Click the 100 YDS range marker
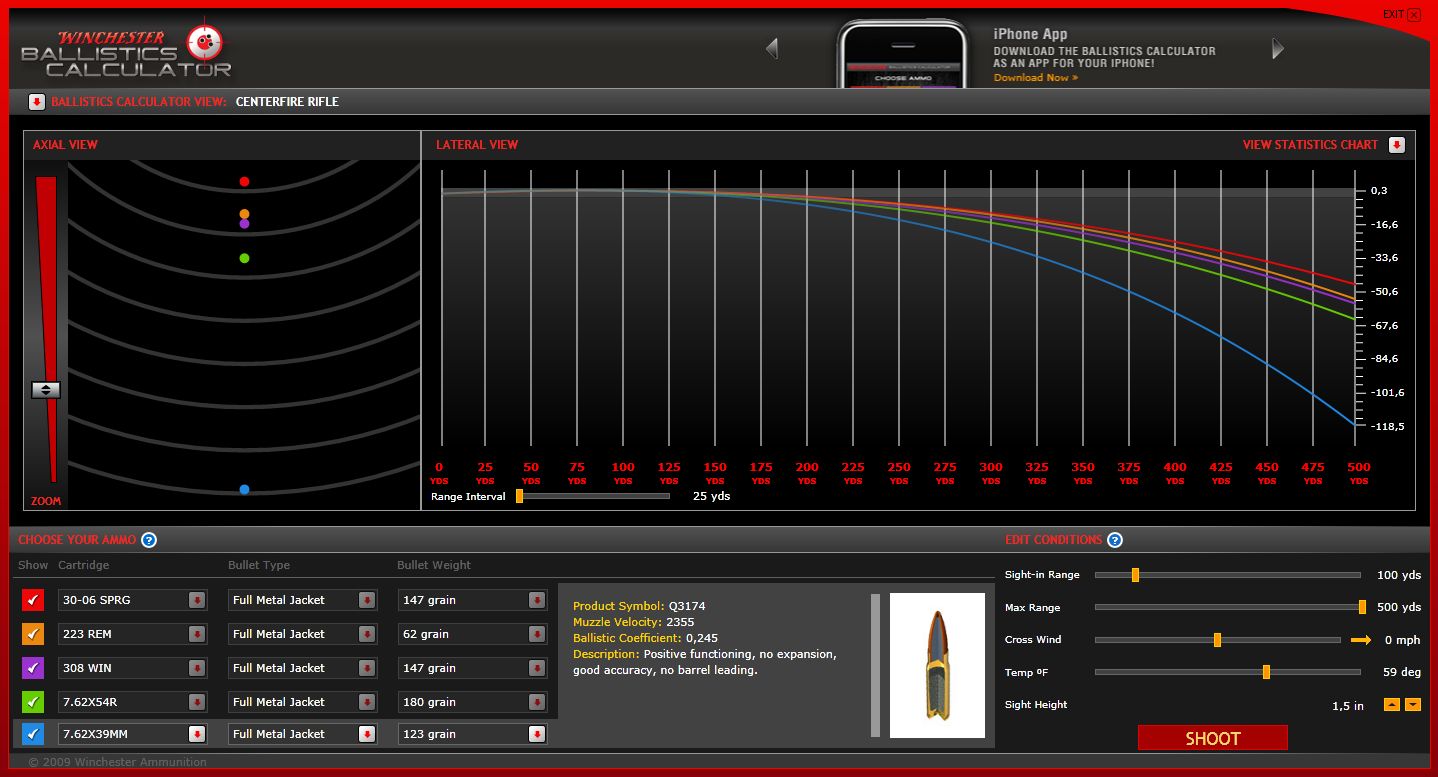 (x=622, y=472)
